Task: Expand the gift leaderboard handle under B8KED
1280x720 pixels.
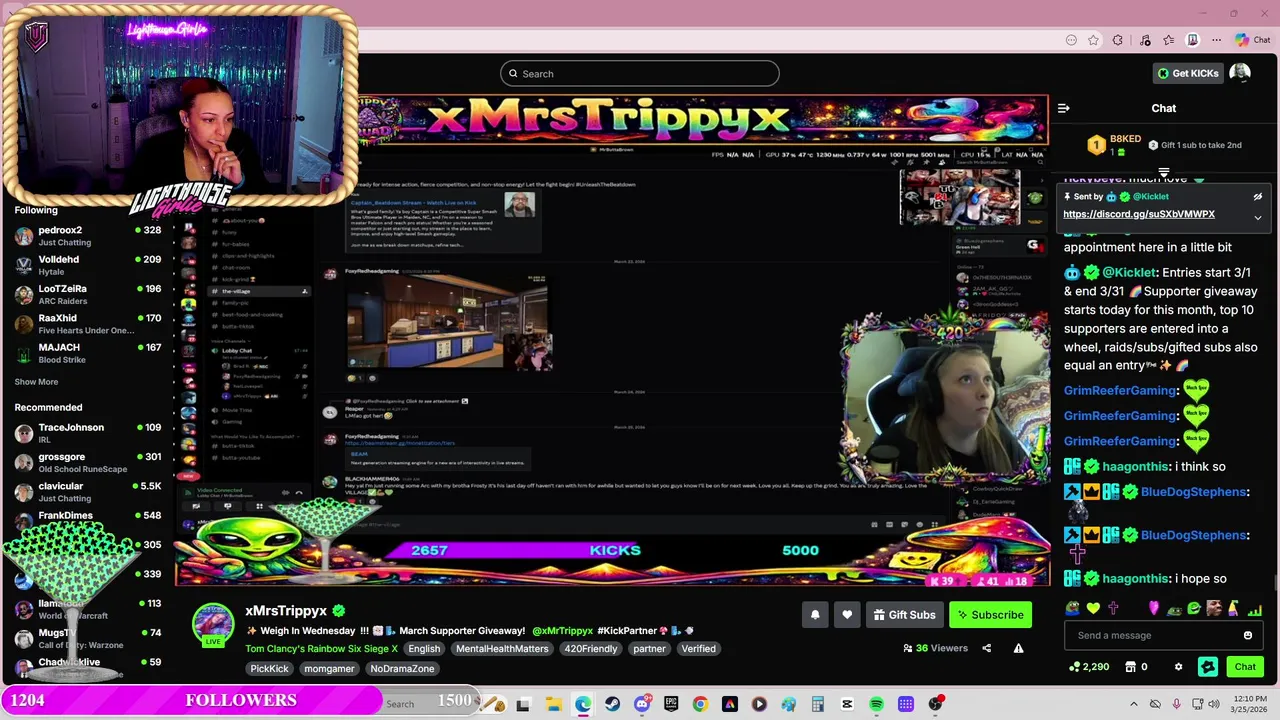Action: tap(1163, 173)
